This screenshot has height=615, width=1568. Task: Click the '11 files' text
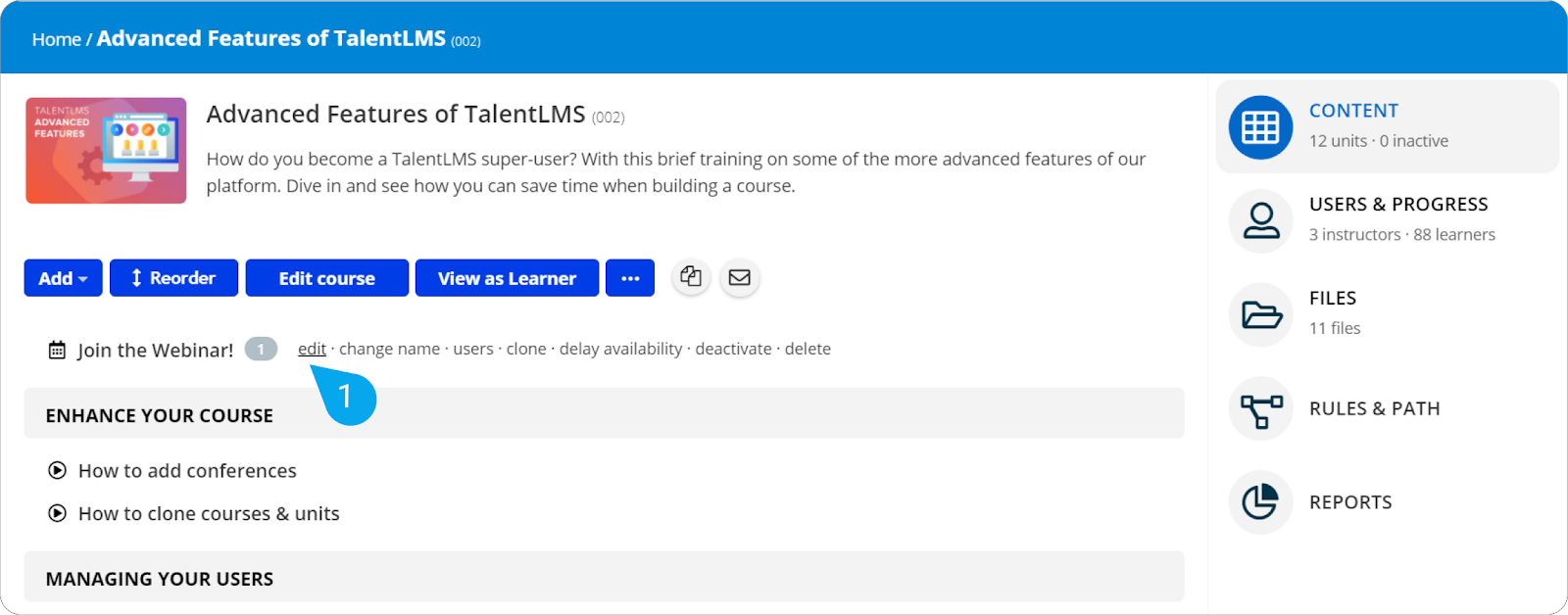(x=1335, y=329)
